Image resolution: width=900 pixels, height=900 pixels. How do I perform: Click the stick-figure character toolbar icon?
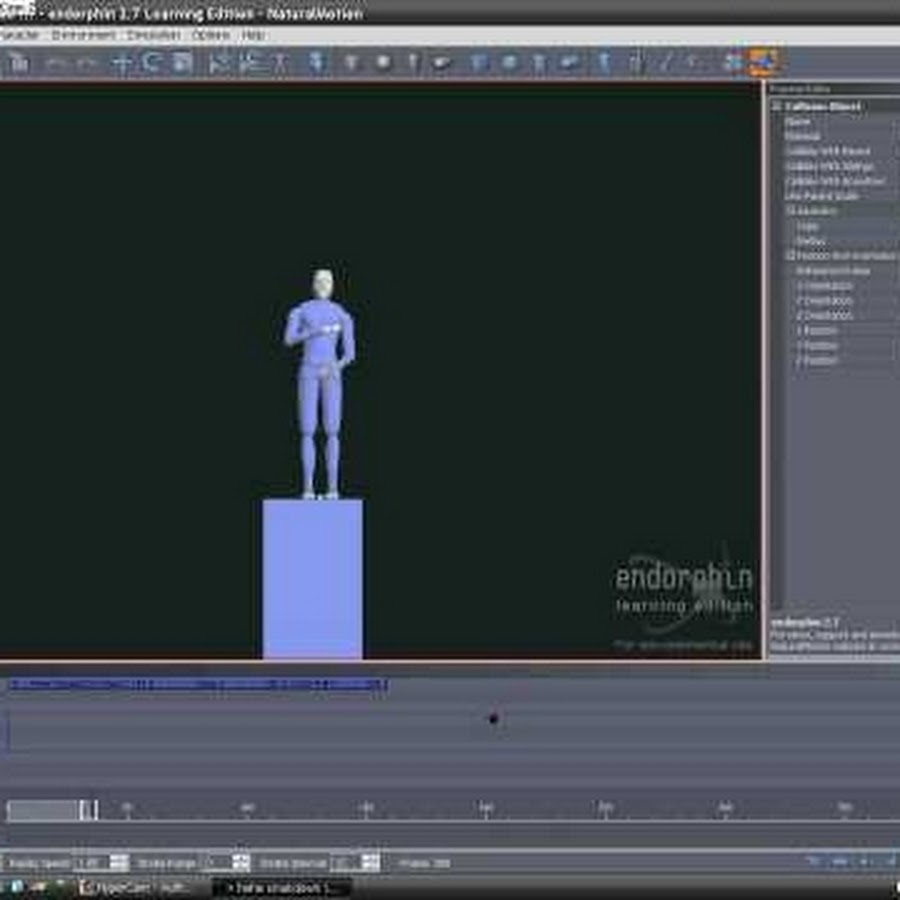[280, 62]
